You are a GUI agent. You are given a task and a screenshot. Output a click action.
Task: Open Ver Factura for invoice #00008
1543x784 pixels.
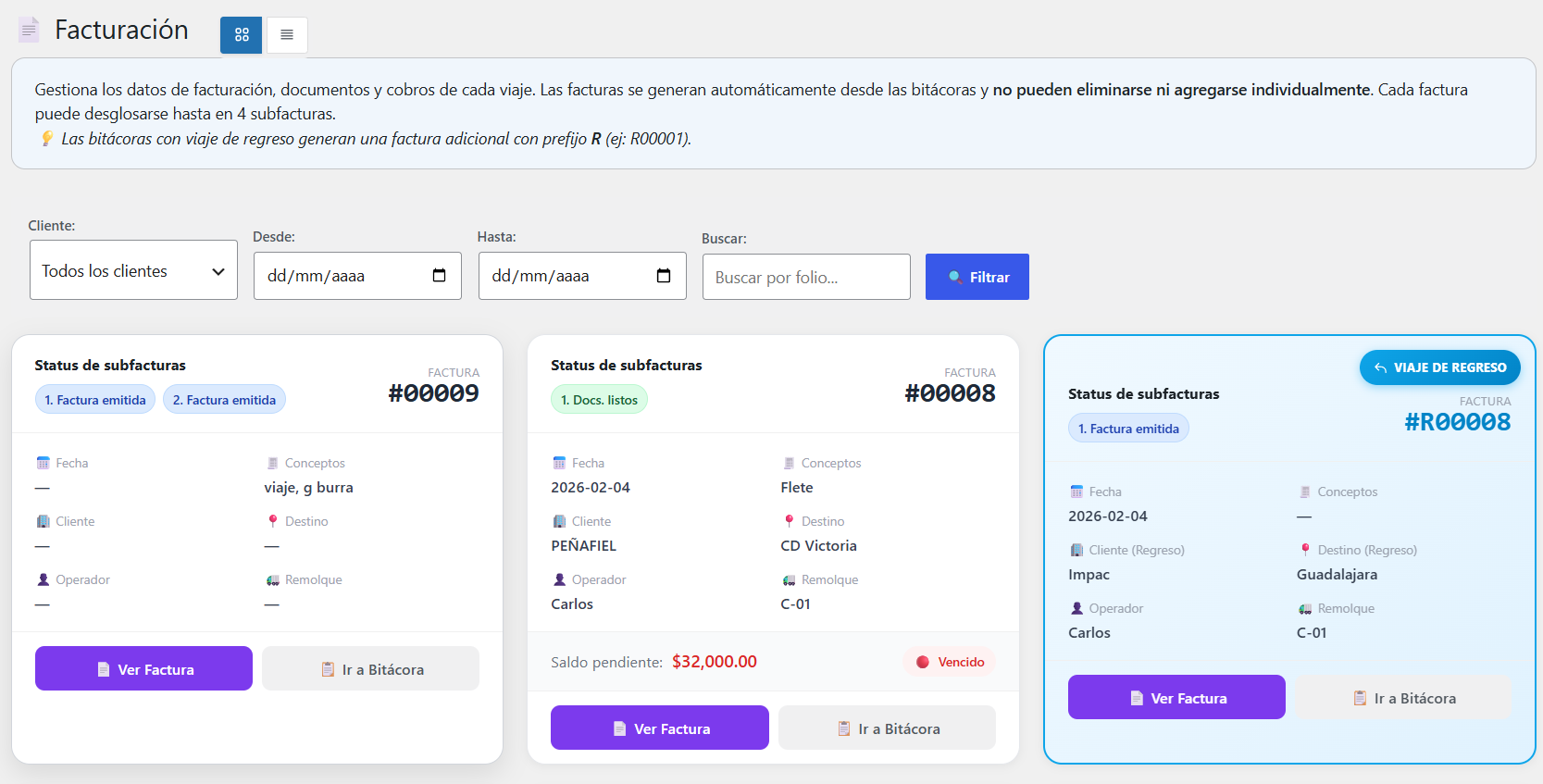(x=660, y=728)
